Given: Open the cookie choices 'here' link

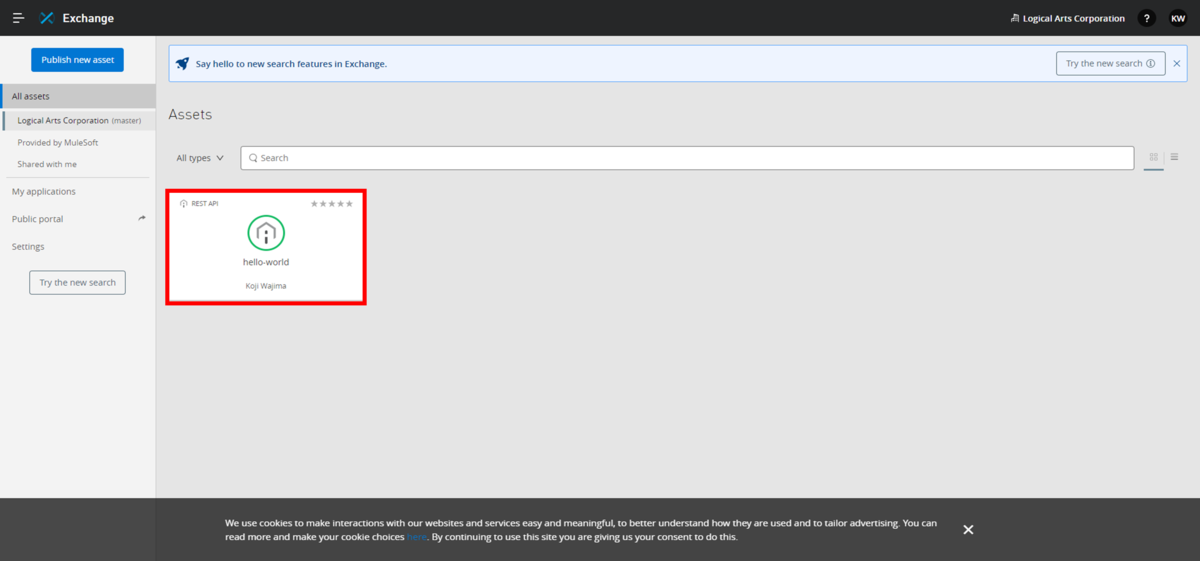Looking at the screenshot, I should (x=416, y=537).
